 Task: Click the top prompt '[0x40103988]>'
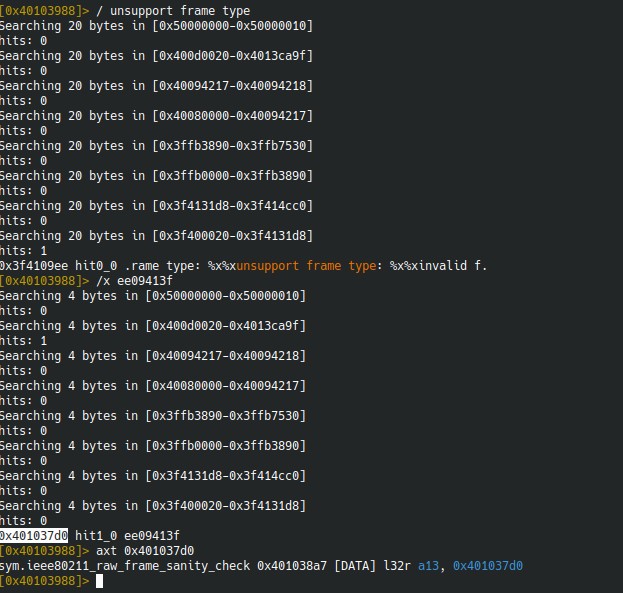tap(44, 11)
